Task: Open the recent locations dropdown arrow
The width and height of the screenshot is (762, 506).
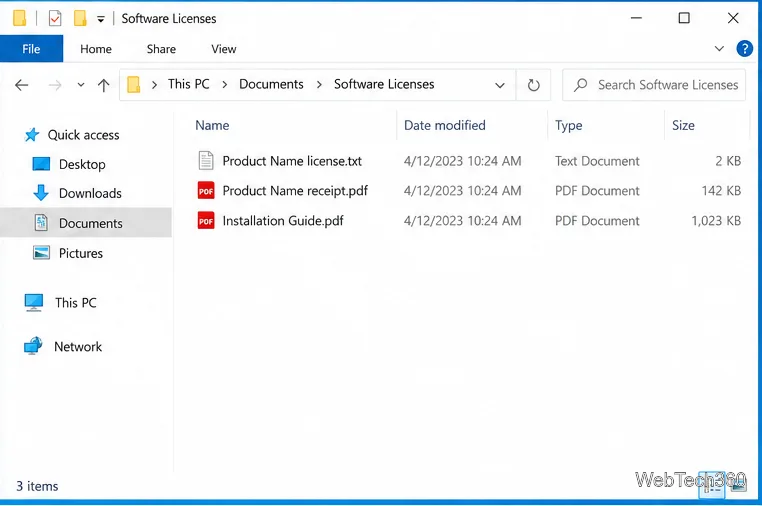Action: (81, 85)
